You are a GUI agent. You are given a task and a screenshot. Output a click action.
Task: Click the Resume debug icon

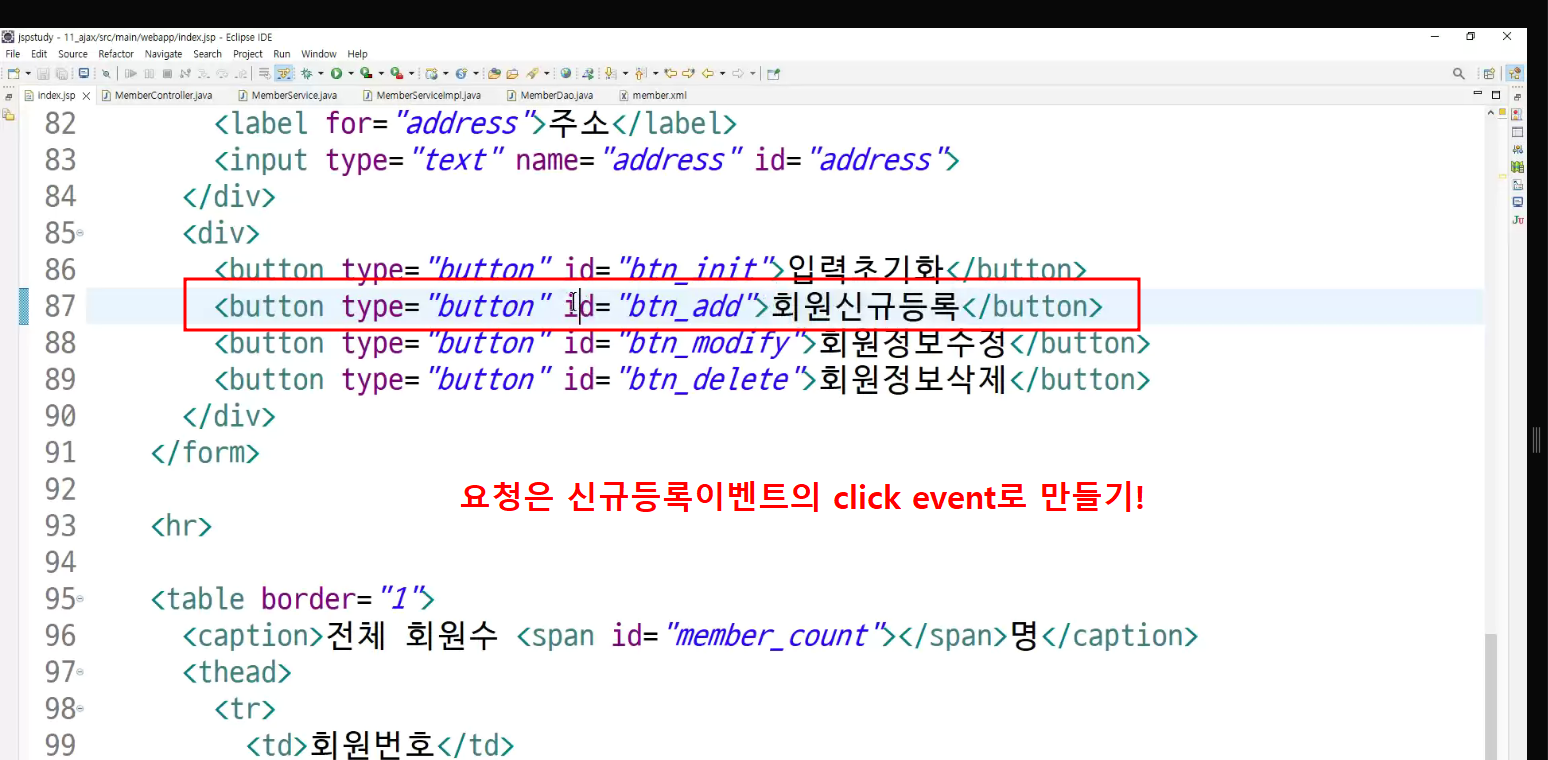pyautogui.click(x=130, y=73)
